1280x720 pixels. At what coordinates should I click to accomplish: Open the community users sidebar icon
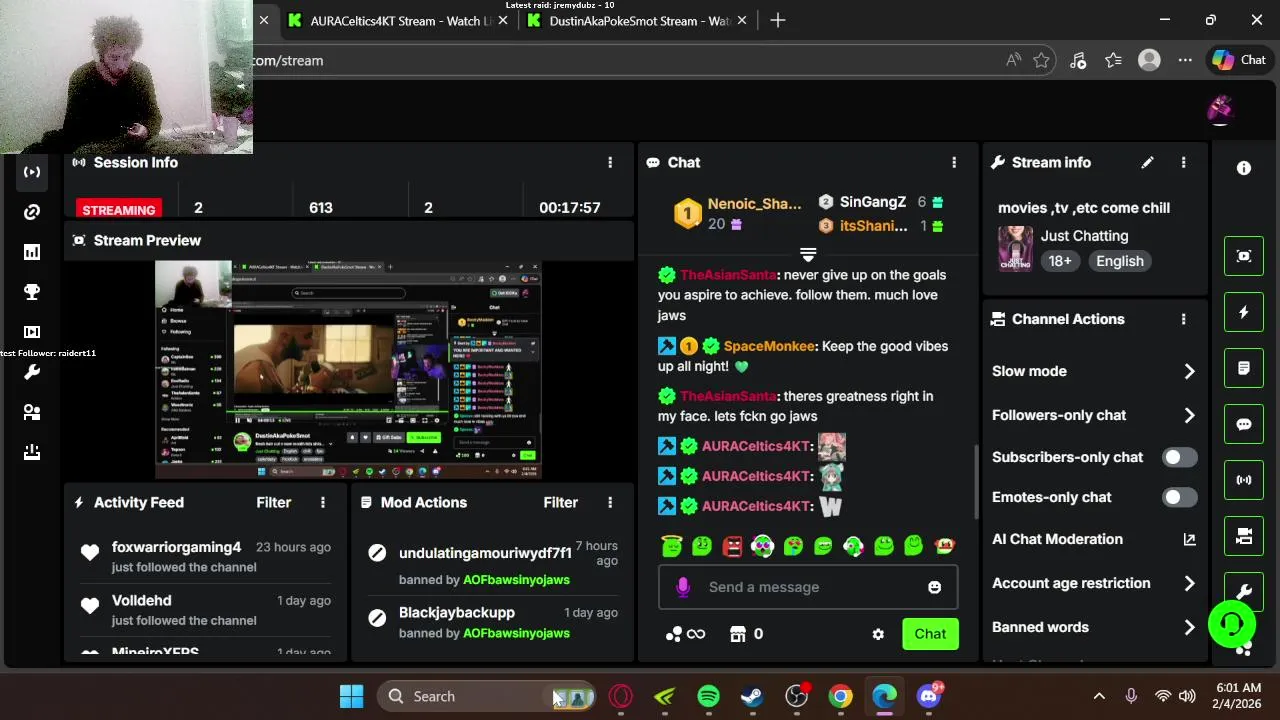click(x=32, y=412)
